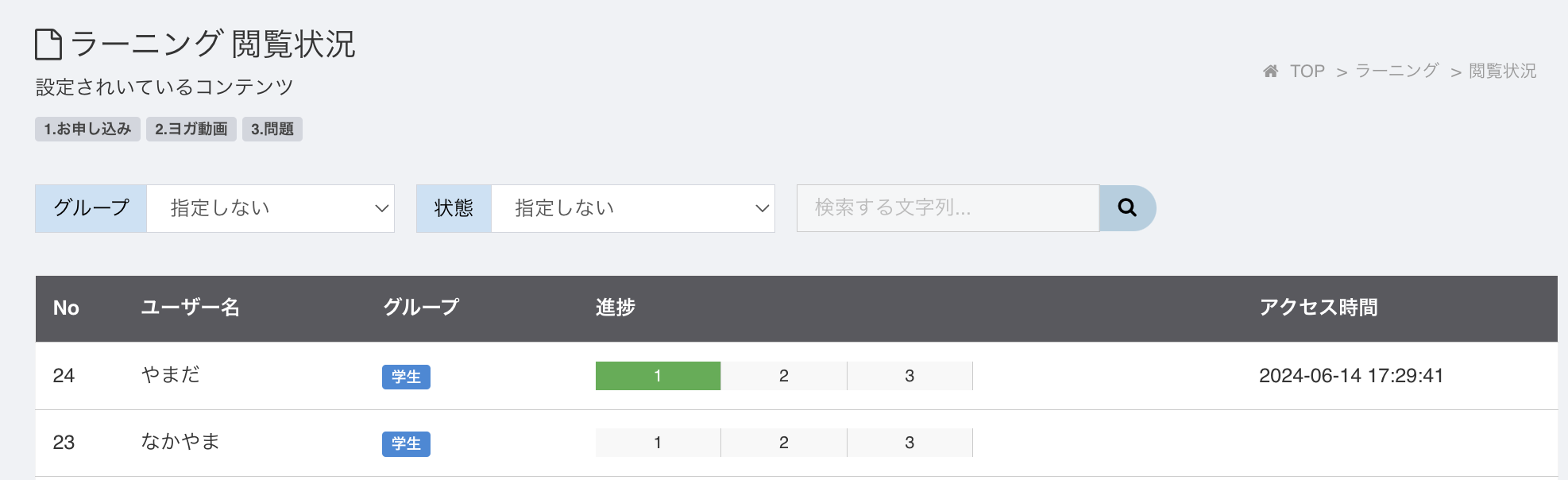Go to ラーニング in the breadcrumb

(x=1396, y=71)
